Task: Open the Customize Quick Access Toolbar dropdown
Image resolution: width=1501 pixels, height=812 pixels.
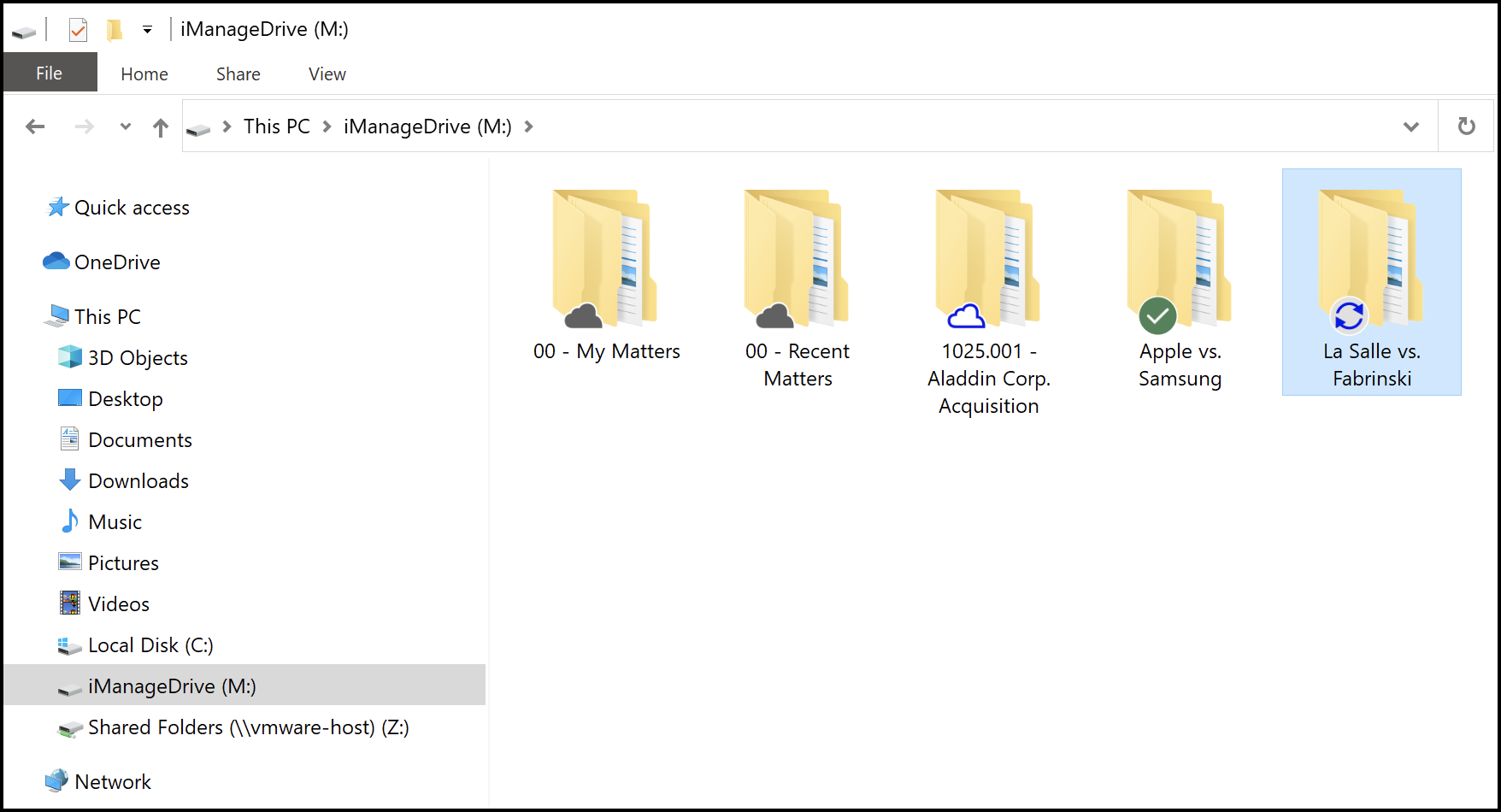Action: point(147,31)
